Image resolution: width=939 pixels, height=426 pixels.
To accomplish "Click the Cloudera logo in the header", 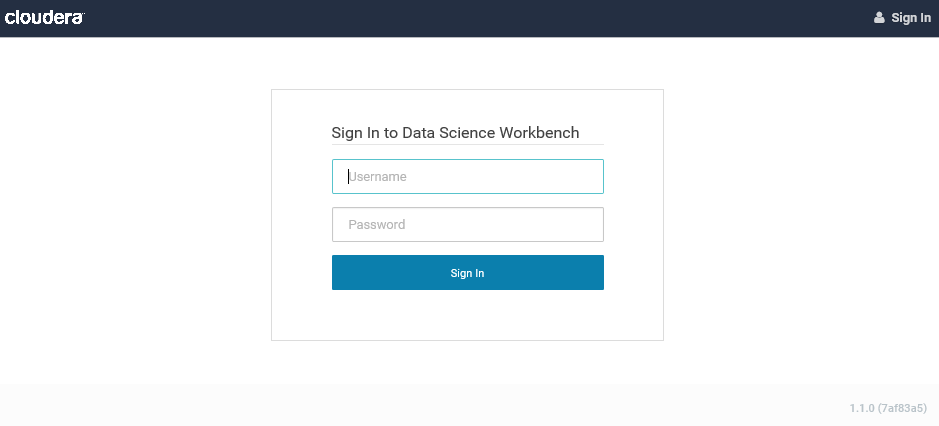I will click(44, 17).
